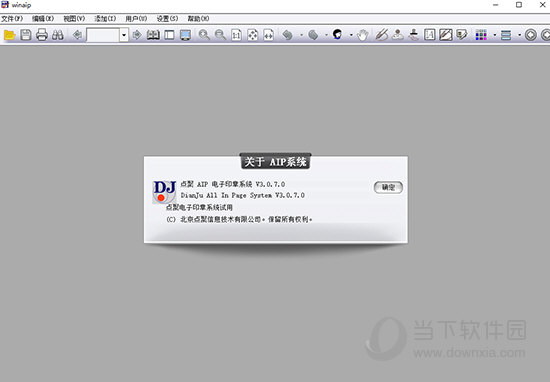
Task: Expand the page number combo box arrow
Action: click(x=124, y=35)
